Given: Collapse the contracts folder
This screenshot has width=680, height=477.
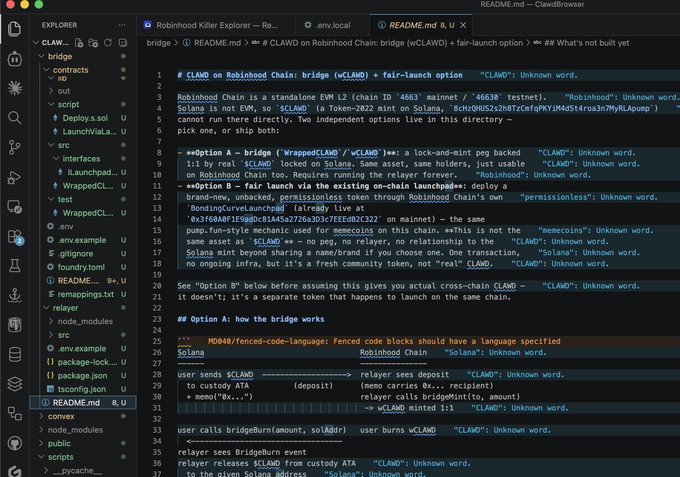Looking at the screenshot, I should (70, 70).
